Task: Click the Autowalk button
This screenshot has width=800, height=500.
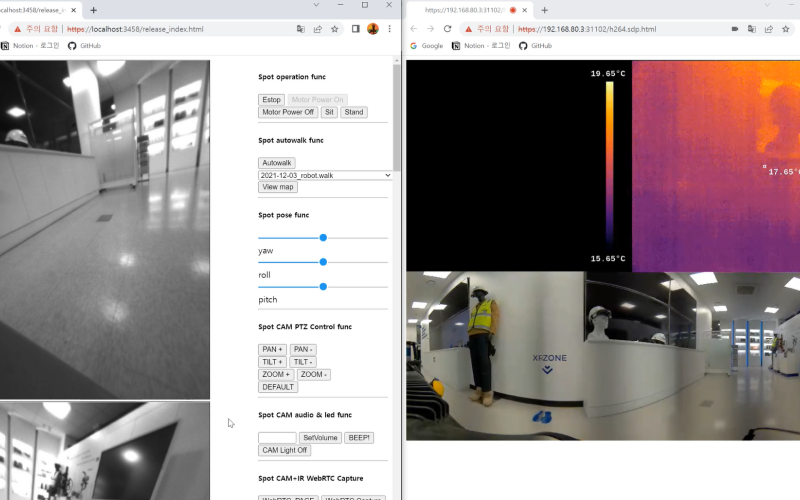Action: [277, 163]
